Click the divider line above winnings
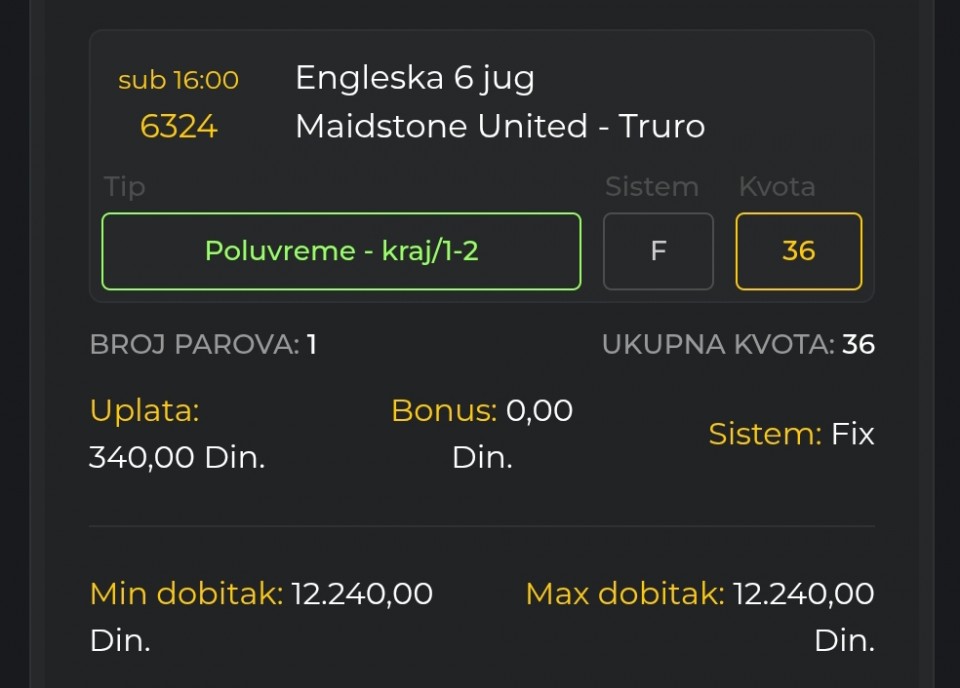This screenshot has height=688, width=960. [x=482, y=526]
